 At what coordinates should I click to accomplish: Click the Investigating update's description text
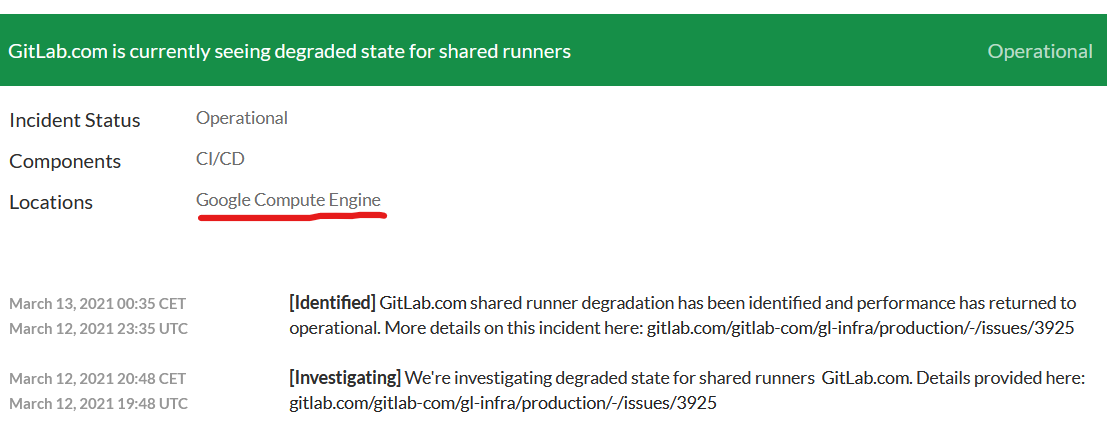tap(687, 391)
